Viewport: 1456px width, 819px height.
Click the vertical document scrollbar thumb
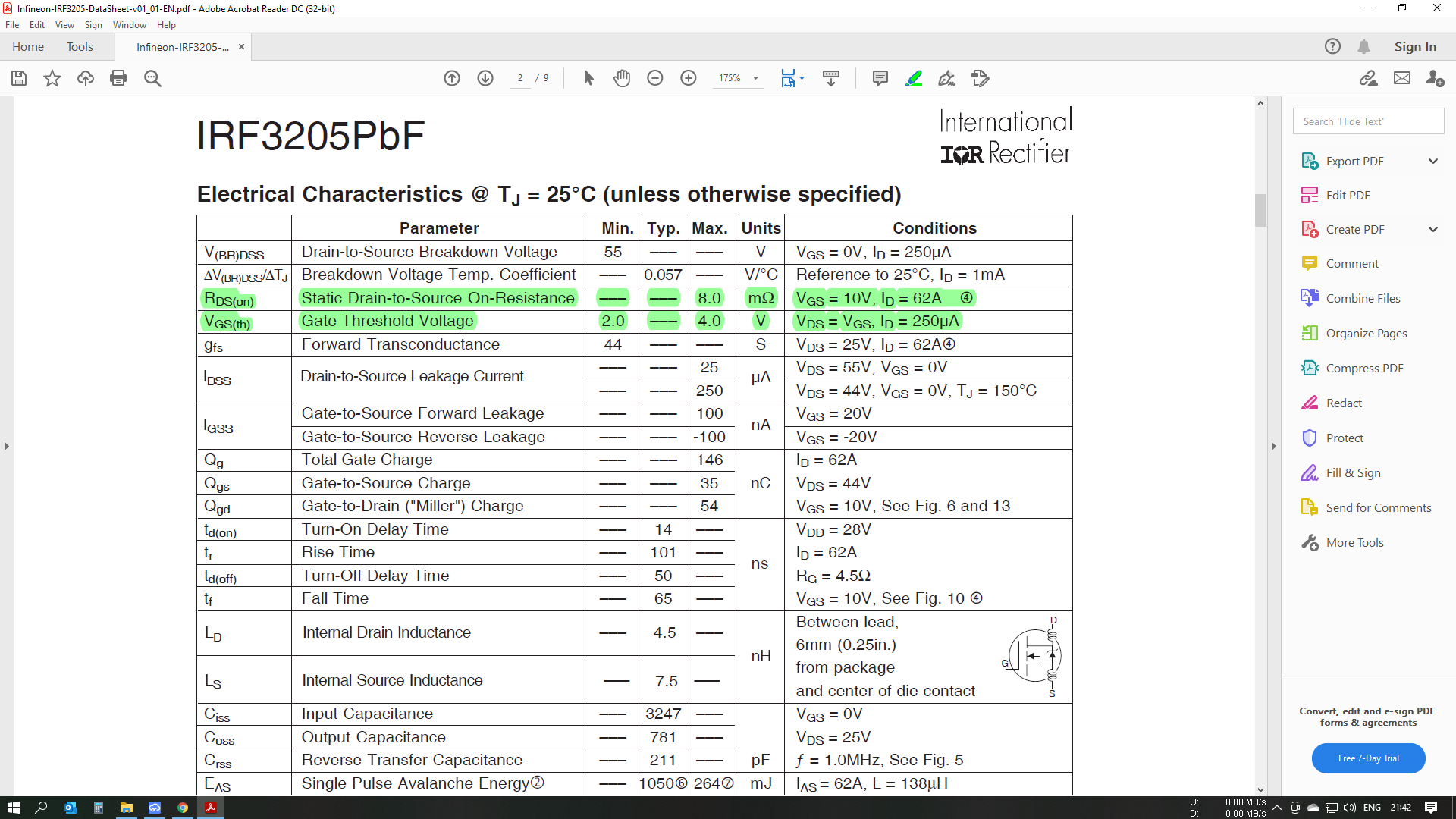1260,210
